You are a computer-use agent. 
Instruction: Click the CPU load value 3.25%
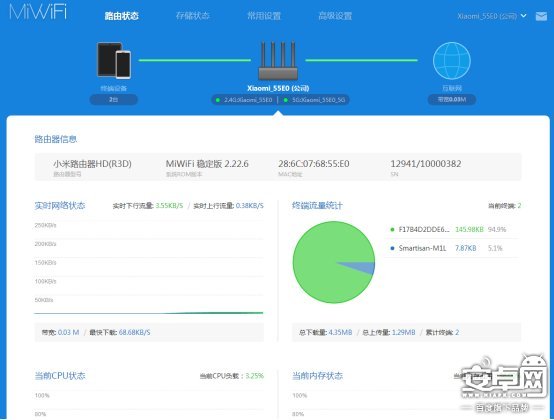[255, 376]
